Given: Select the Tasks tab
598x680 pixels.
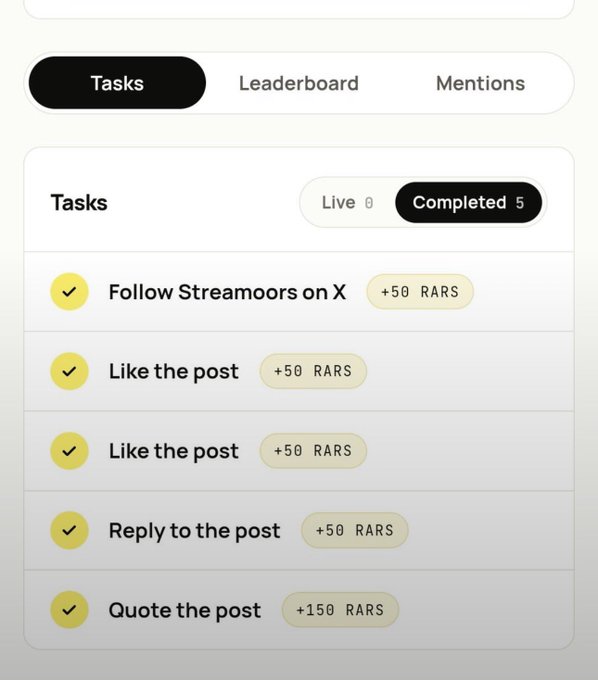Looking at the screenshot, I should tap(117, 83).
